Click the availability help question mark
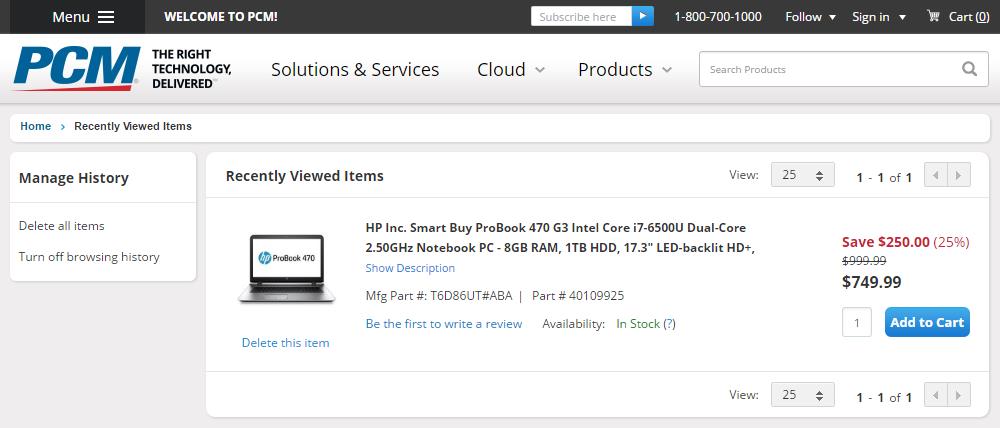1000x428 pixels. pos(669,324)
